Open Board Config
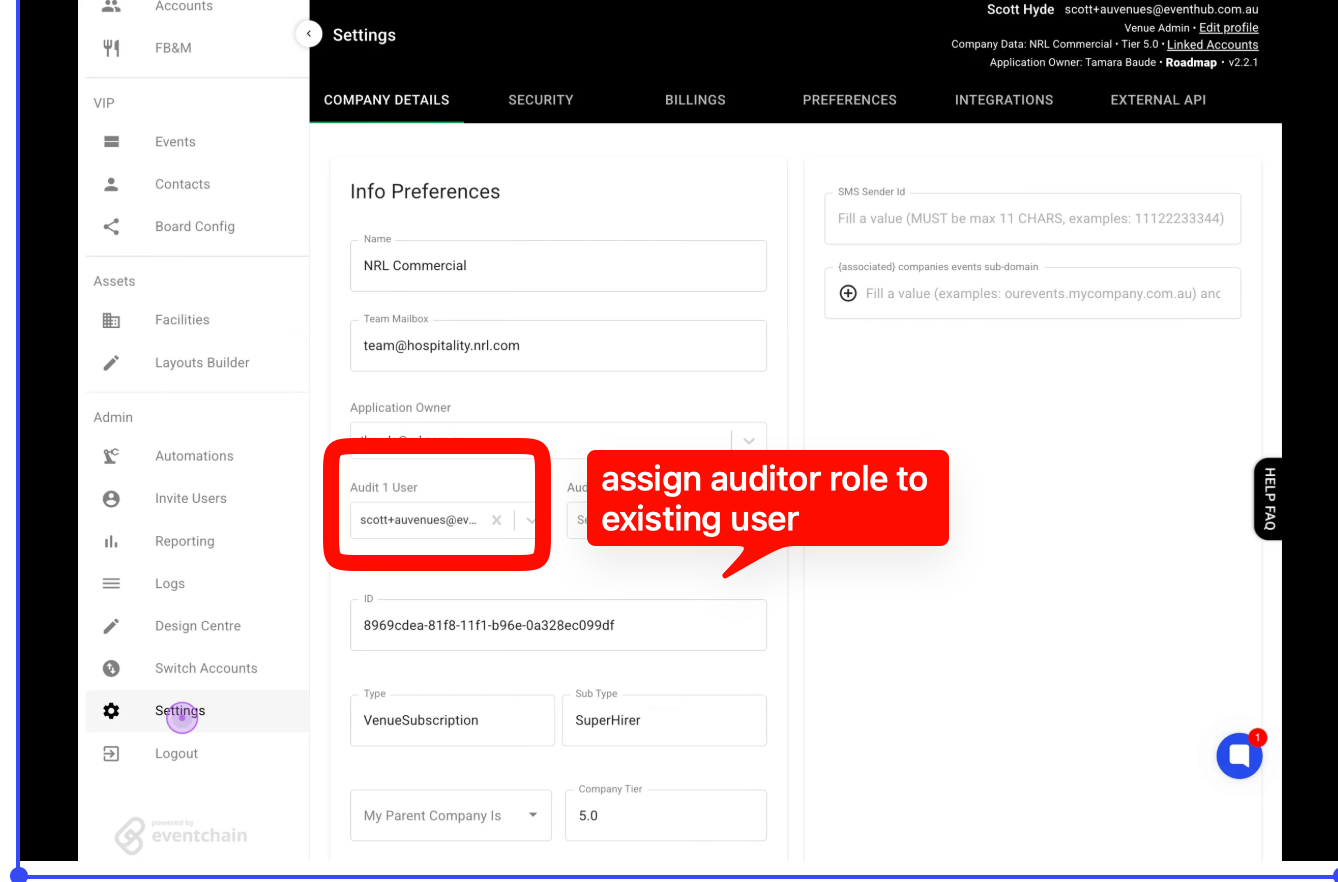This screenshot has height=882, width=1338. pos(197,226)
